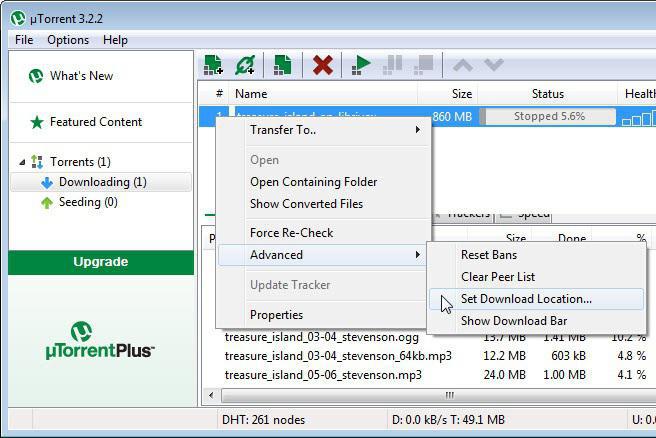Click the Create New Torrent icon

[x=283, y=65]
